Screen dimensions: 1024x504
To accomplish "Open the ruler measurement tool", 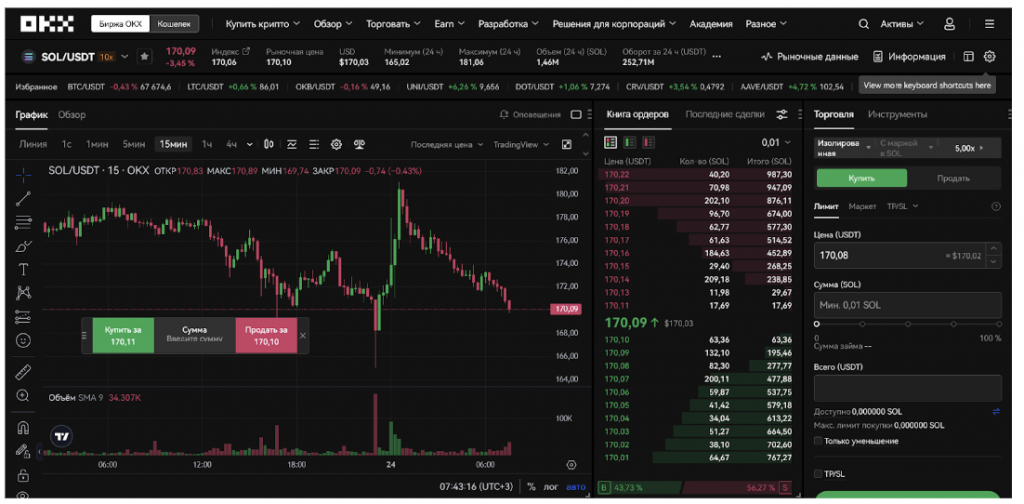I will click(24, 371).
